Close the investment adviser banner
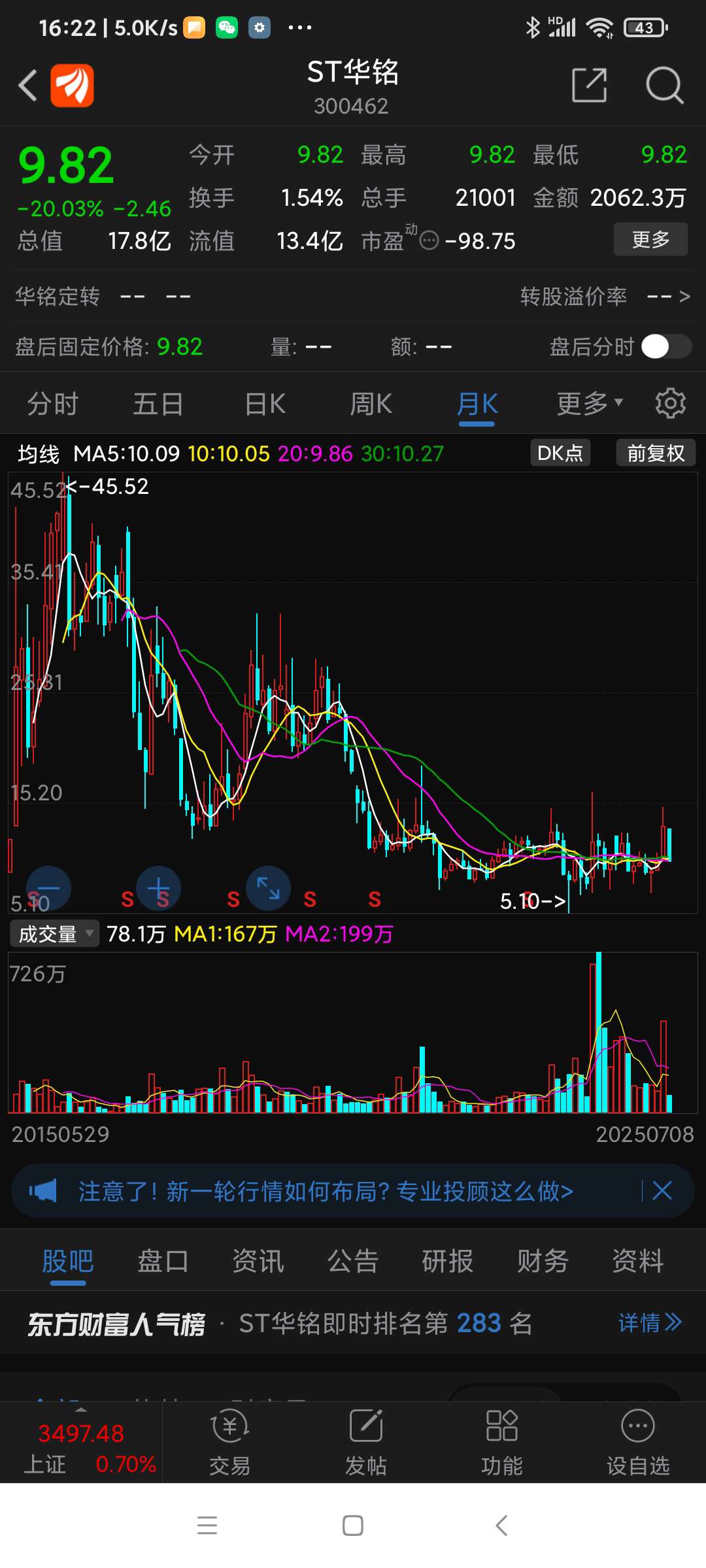 (x=662, y=1190)
